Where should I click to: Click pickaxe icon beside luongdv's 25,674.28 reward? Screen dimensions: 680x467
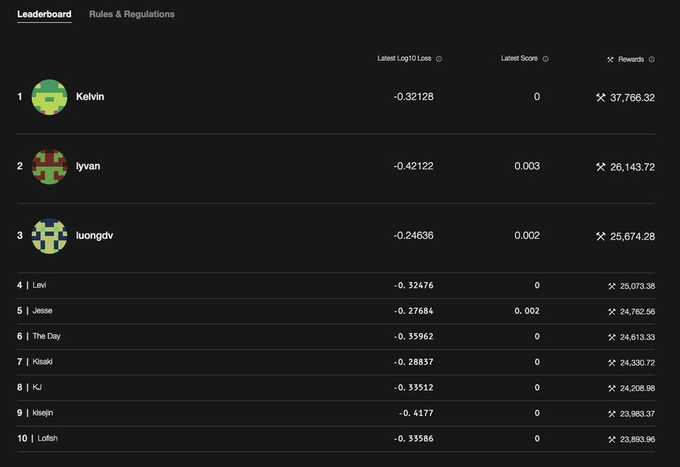(x=601, y=236)
